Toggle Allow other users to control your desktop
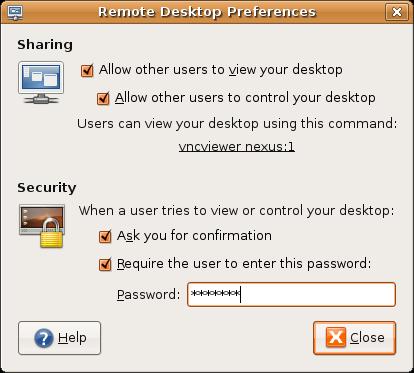 point(103,98)
